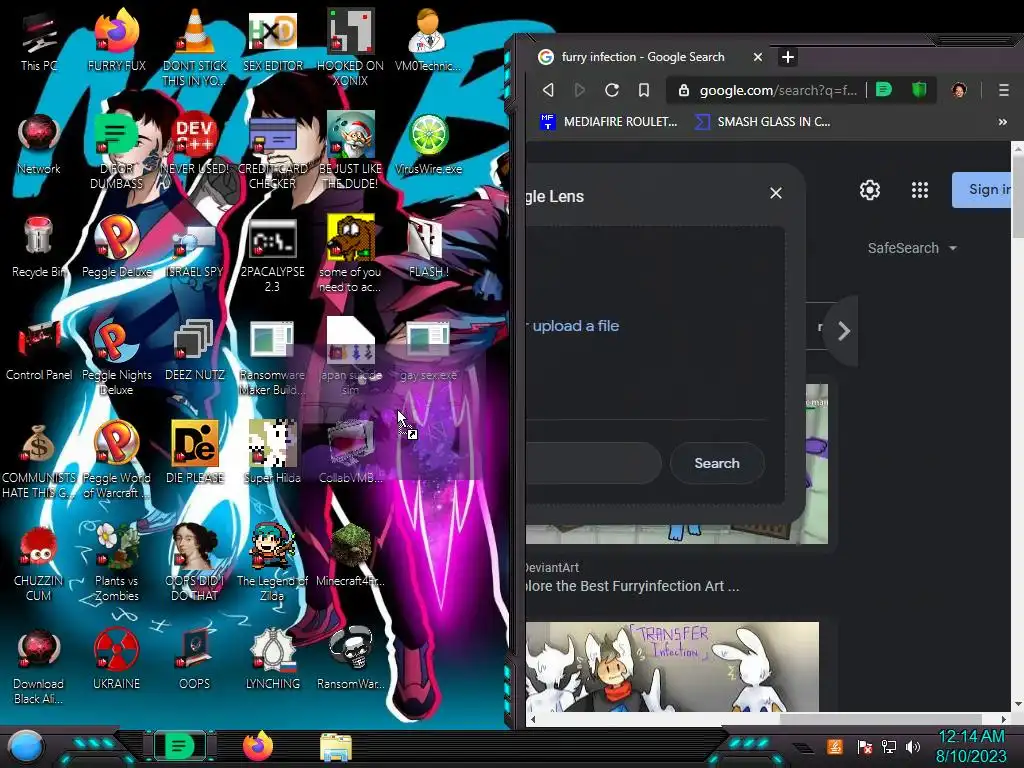Viewport: 1024px width, 768px height.
Task: Open the Peggle Deluxe shortcut
Action: (116, 248)
